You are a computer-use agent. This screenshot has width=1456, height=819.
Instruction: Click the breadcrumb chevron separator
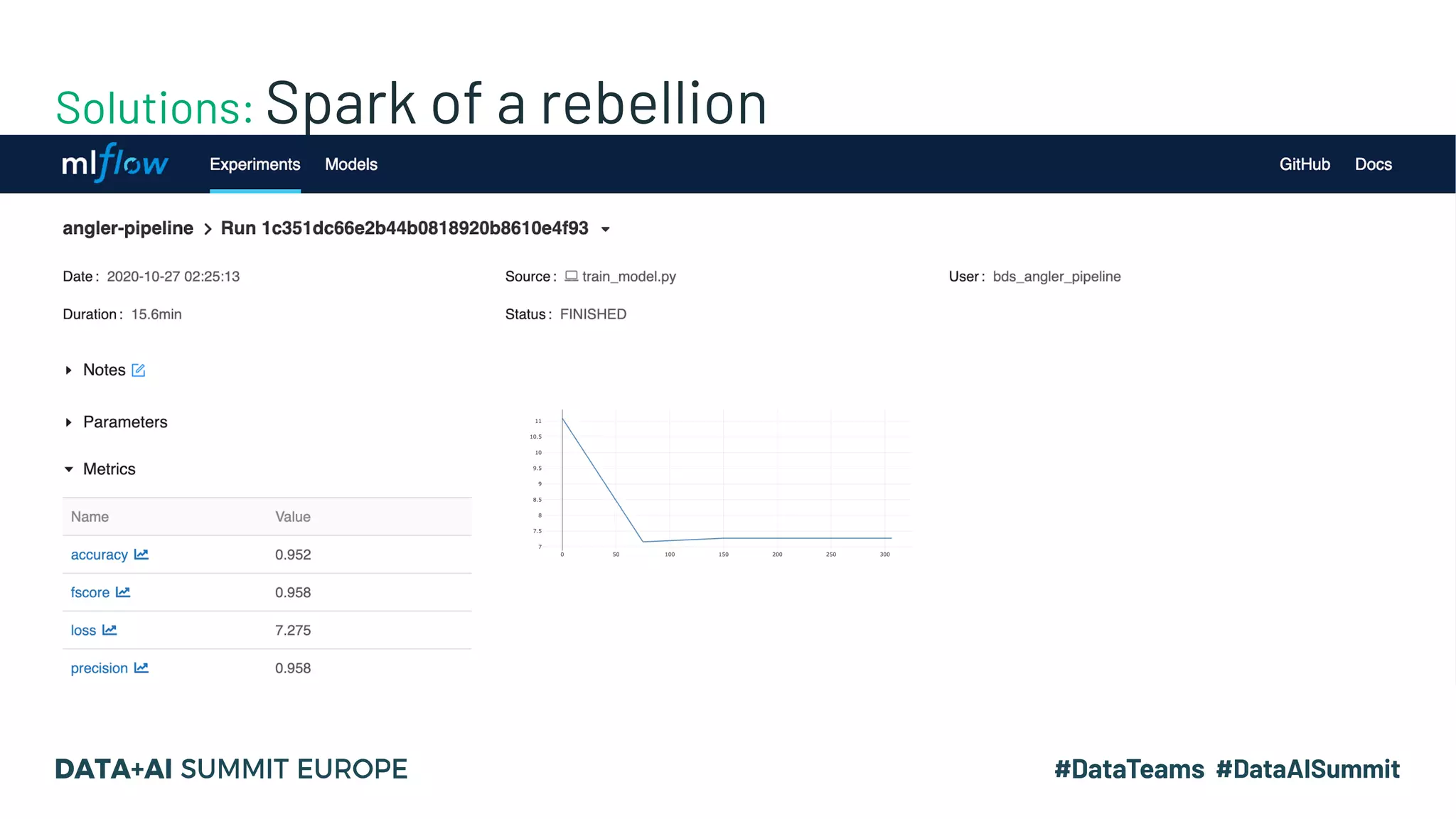208,229
